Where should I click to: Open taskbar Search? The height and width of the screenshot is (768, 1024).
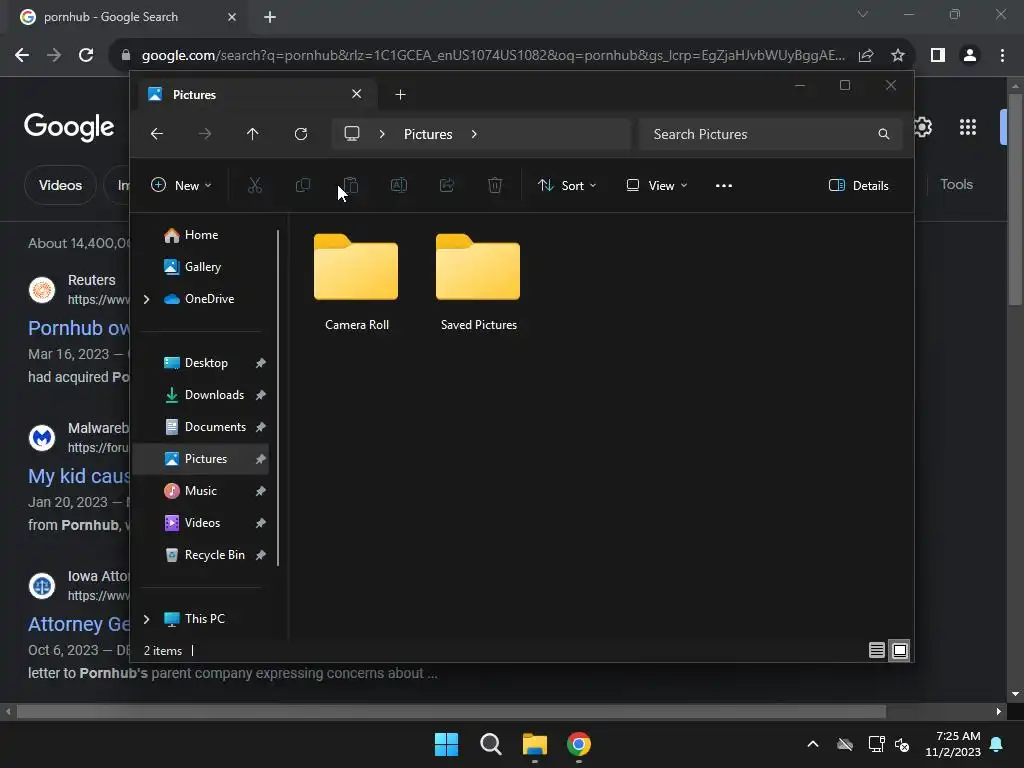point(490,744)
